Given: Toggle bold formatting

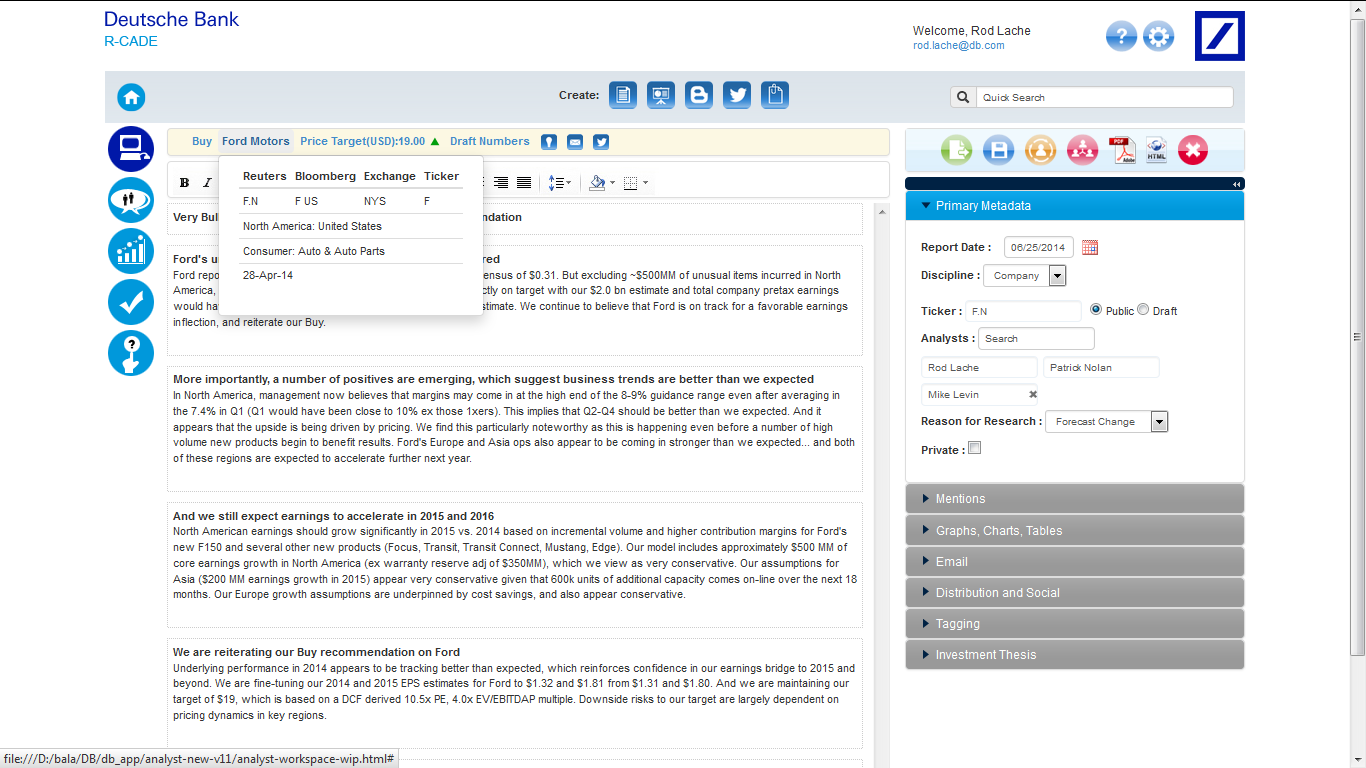Looking at the screenshot, I should (184, 183).
